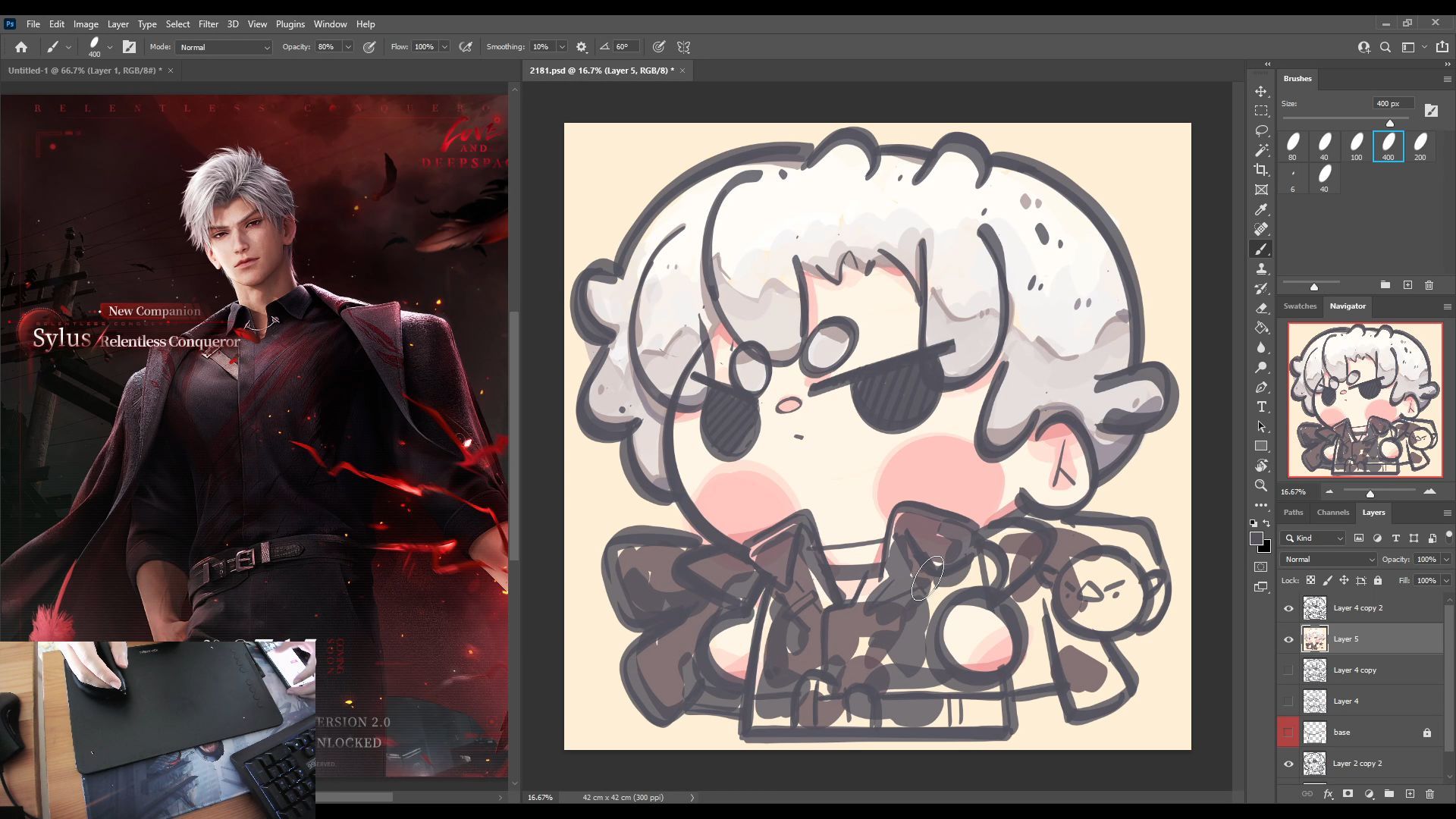Click the Navigator zoom slider handle
This screenshot has height=819, width=1456.
click(1370, 494)
